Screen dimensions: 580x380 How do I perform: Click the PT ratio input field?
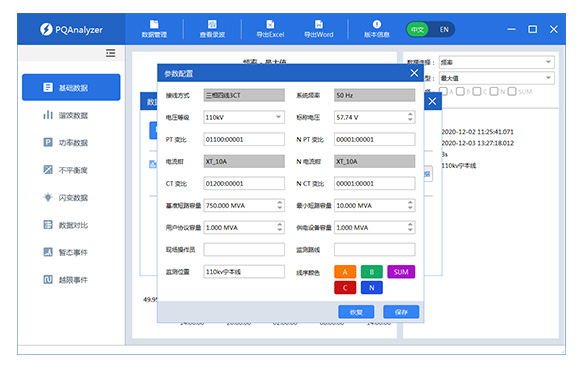pyautogui.click(x=244, y=139)
